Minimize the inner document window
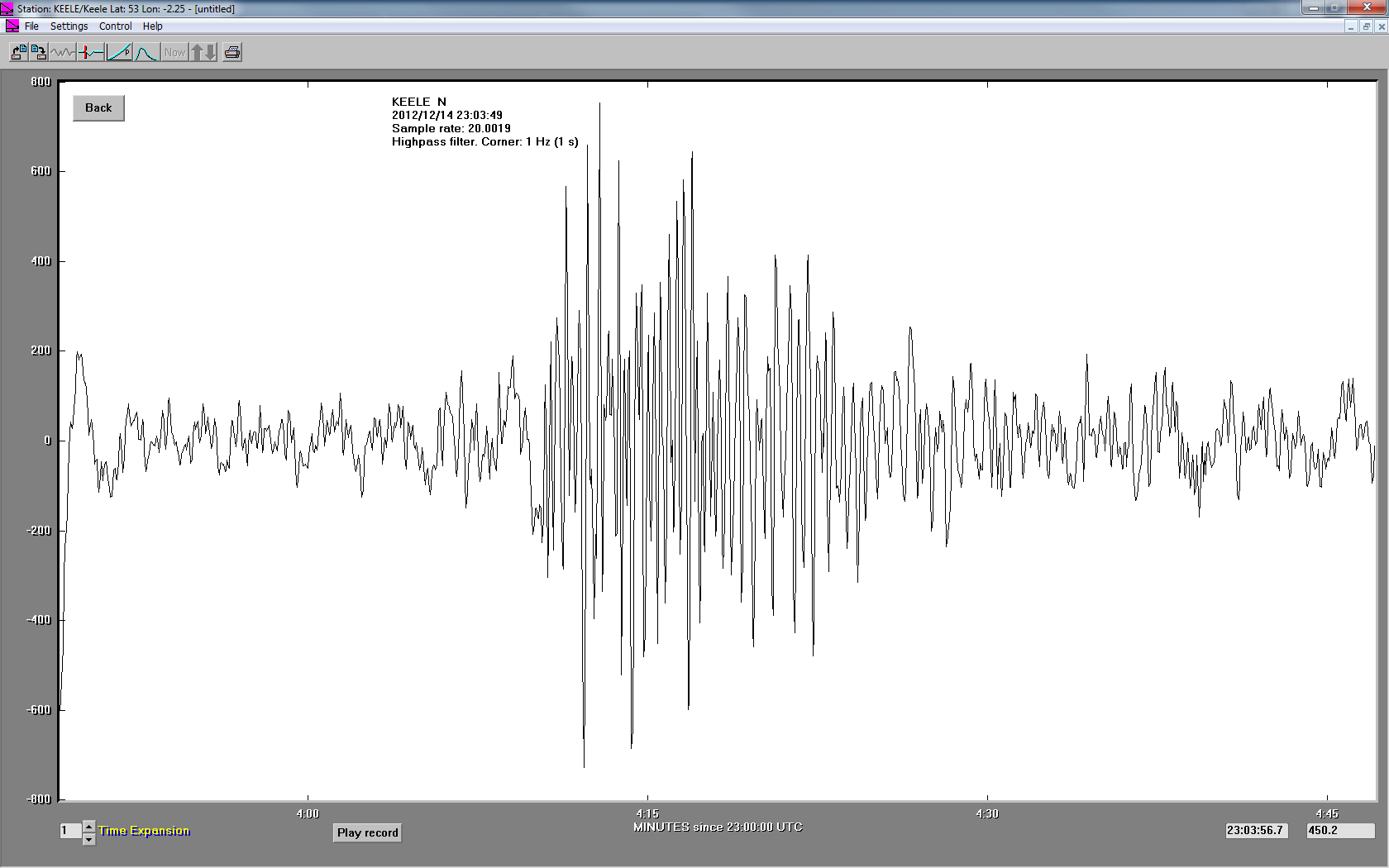Viewport: 1389px width, 868px height. [1350, 26]
